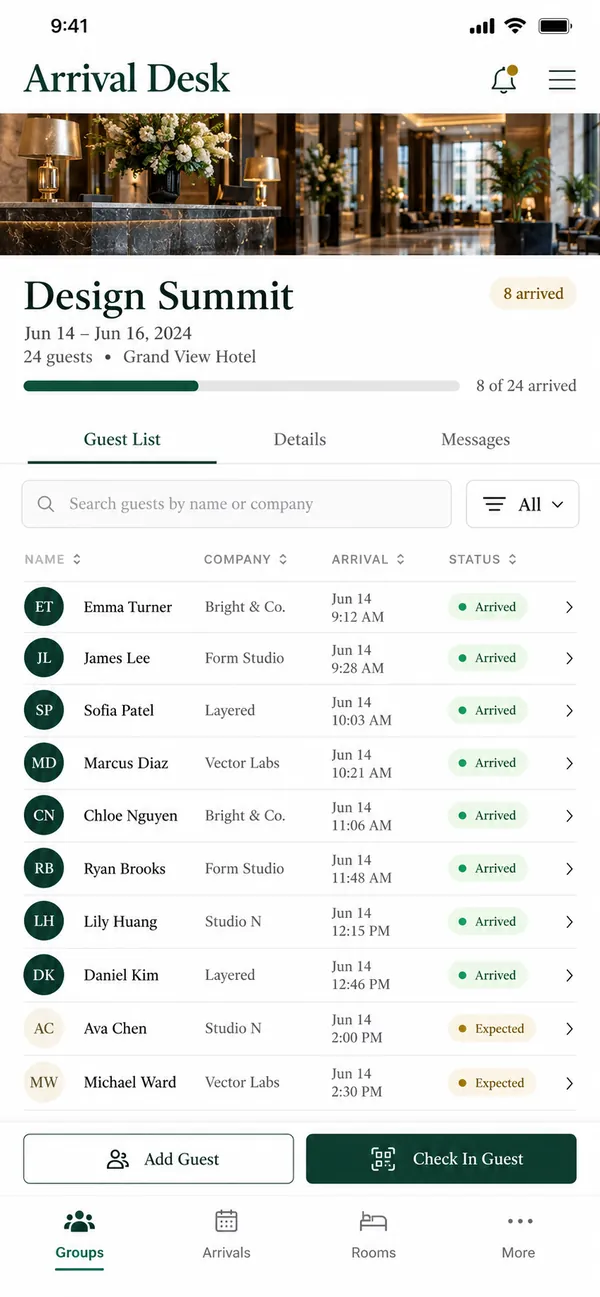Tap Ava Chen's AC avatar
The height and width of the screenshot is (1297, 600).
44,1028
